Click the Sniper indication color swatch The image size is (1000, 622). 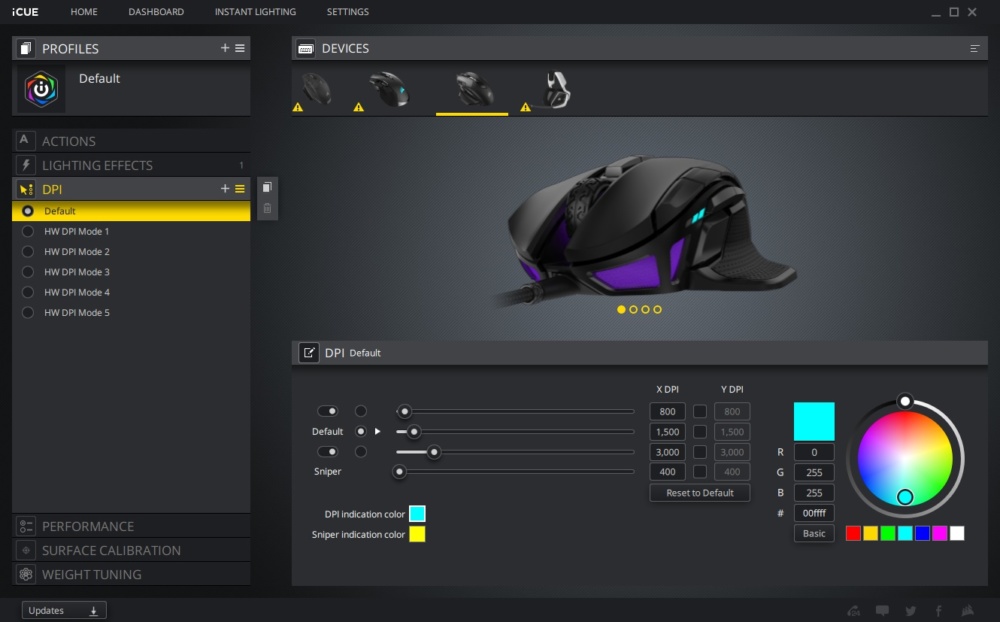pyautogui.click(x=417, y=534)
